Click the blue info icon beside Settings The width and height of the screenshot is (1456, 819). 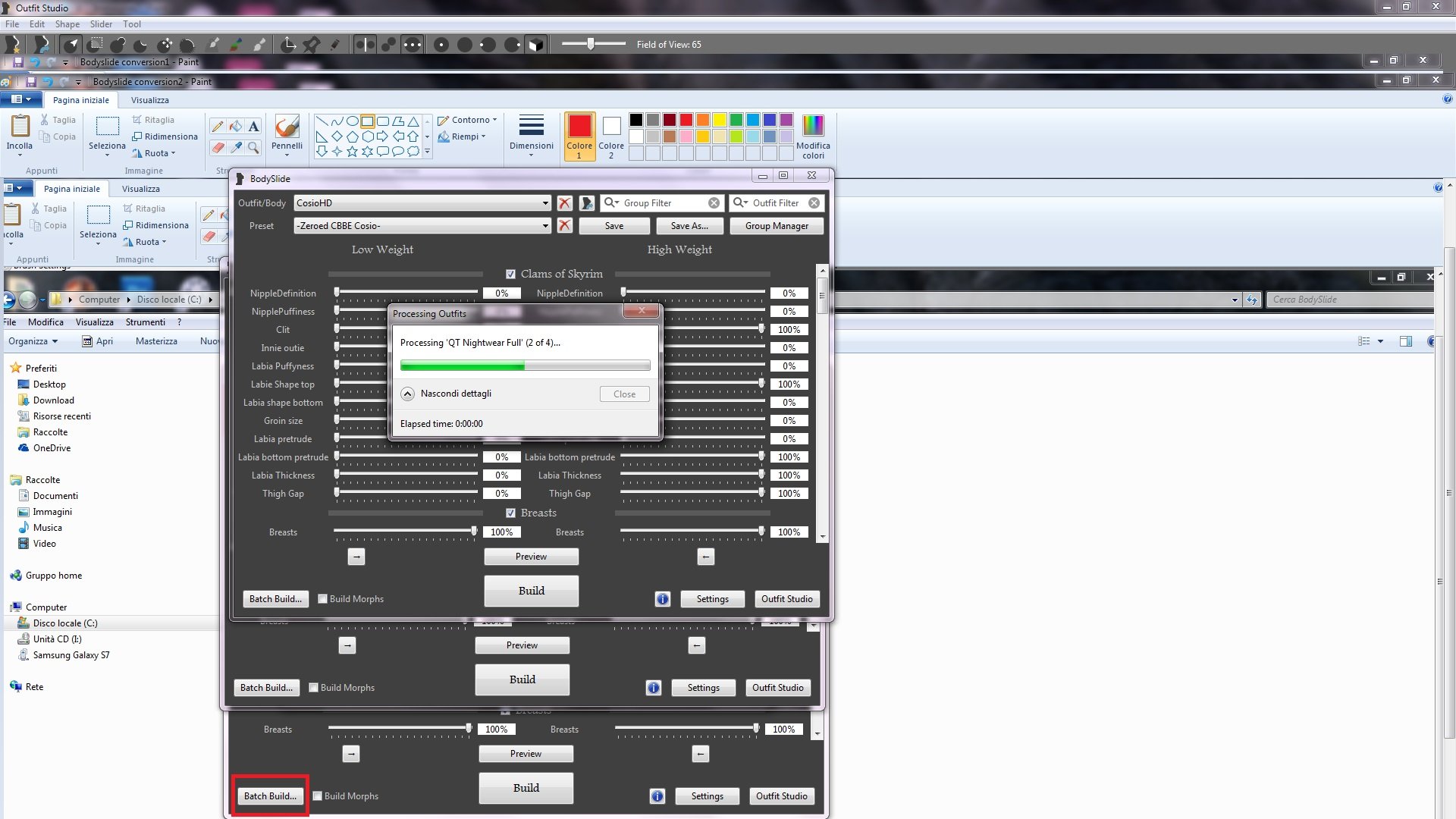coord(662,599)
